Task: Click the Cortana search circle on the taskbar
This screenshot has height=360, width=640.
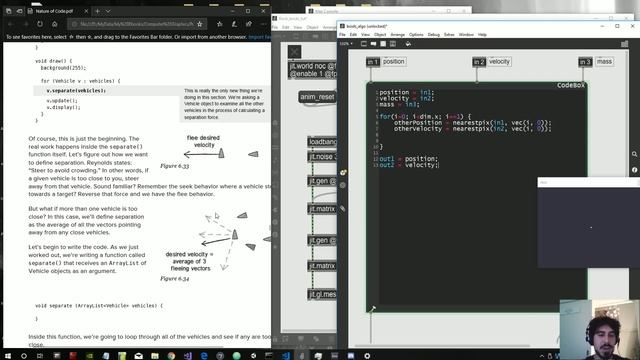Action: point(24,356)
